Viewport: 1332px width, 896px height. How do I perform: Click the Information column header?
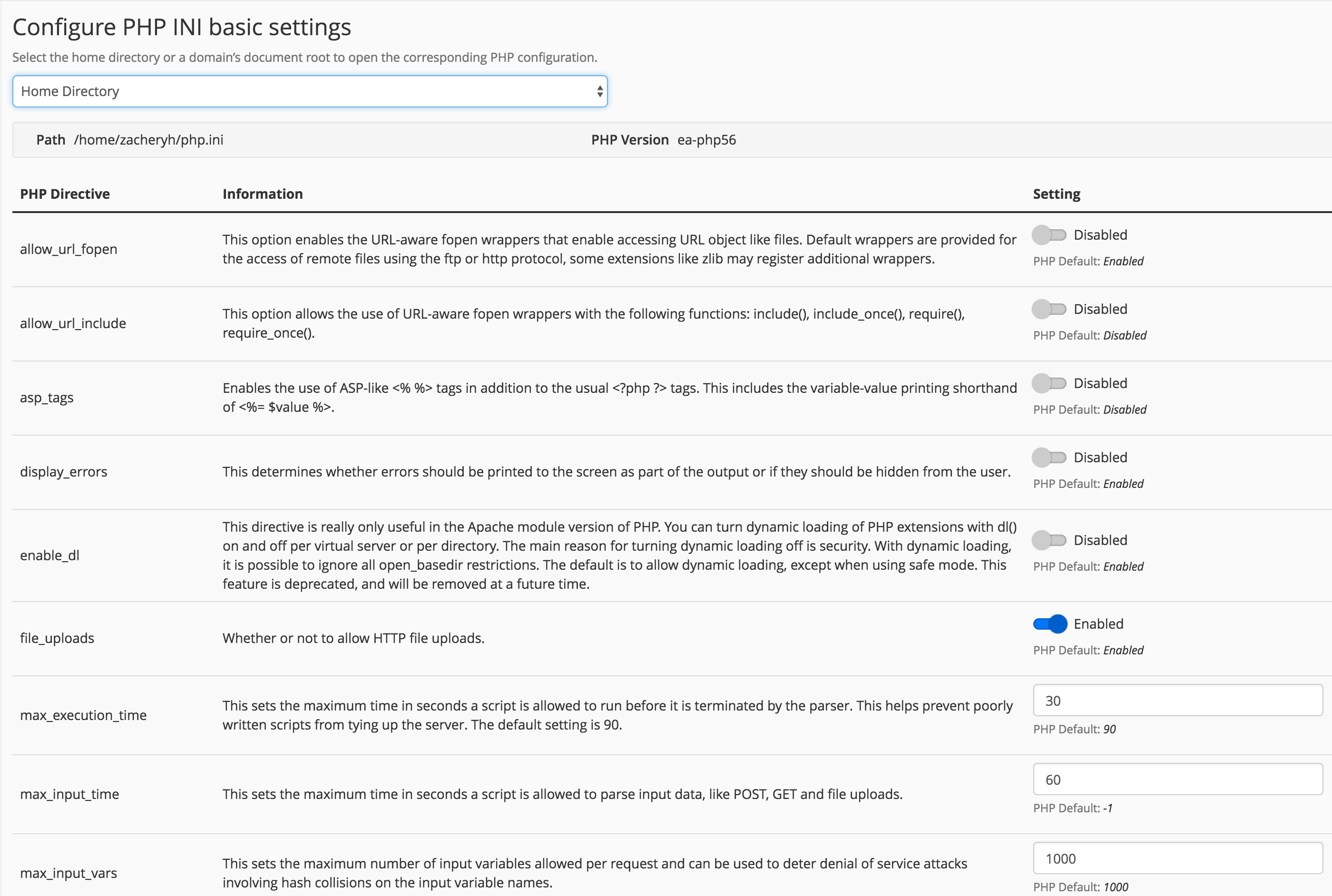coord(262,193)
